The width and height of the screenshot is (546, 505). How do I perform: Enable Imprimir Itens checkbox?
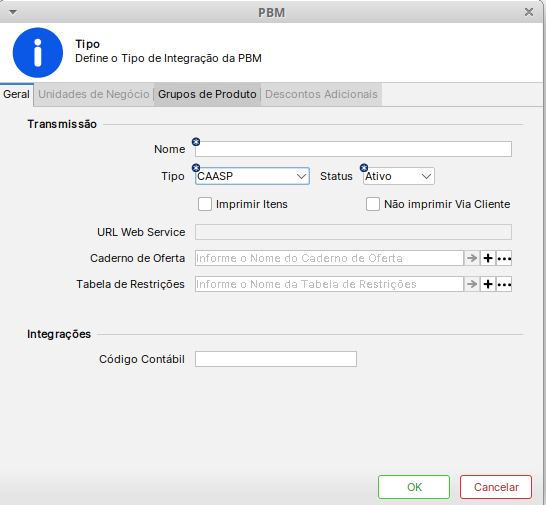(205, 204)
